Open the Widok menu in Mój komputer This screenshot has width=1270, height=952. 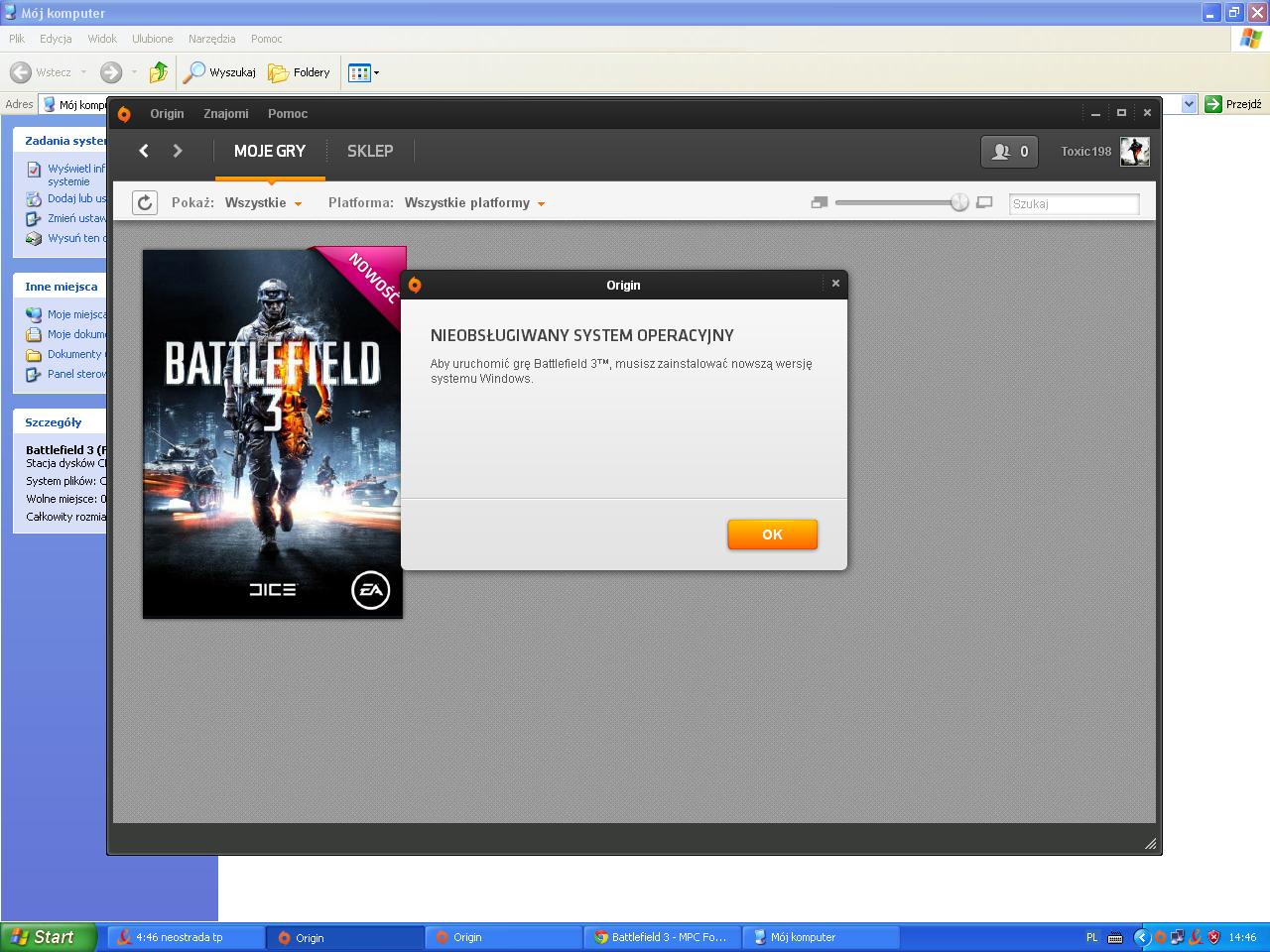102,39
